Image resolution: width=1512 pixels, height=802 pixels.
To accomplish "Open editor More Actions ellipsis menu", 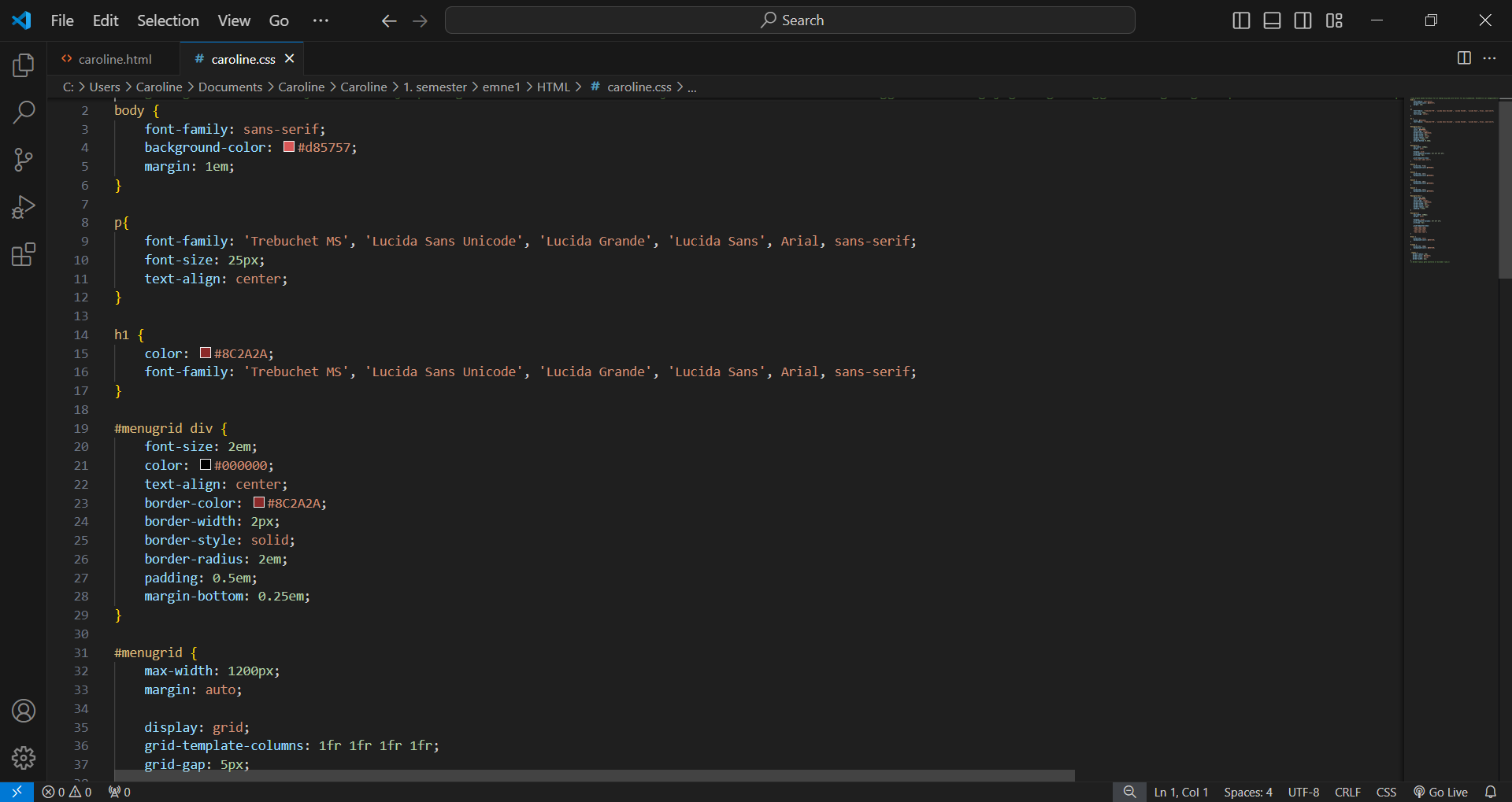I will pyautogui.click(x=1489, y=58).
